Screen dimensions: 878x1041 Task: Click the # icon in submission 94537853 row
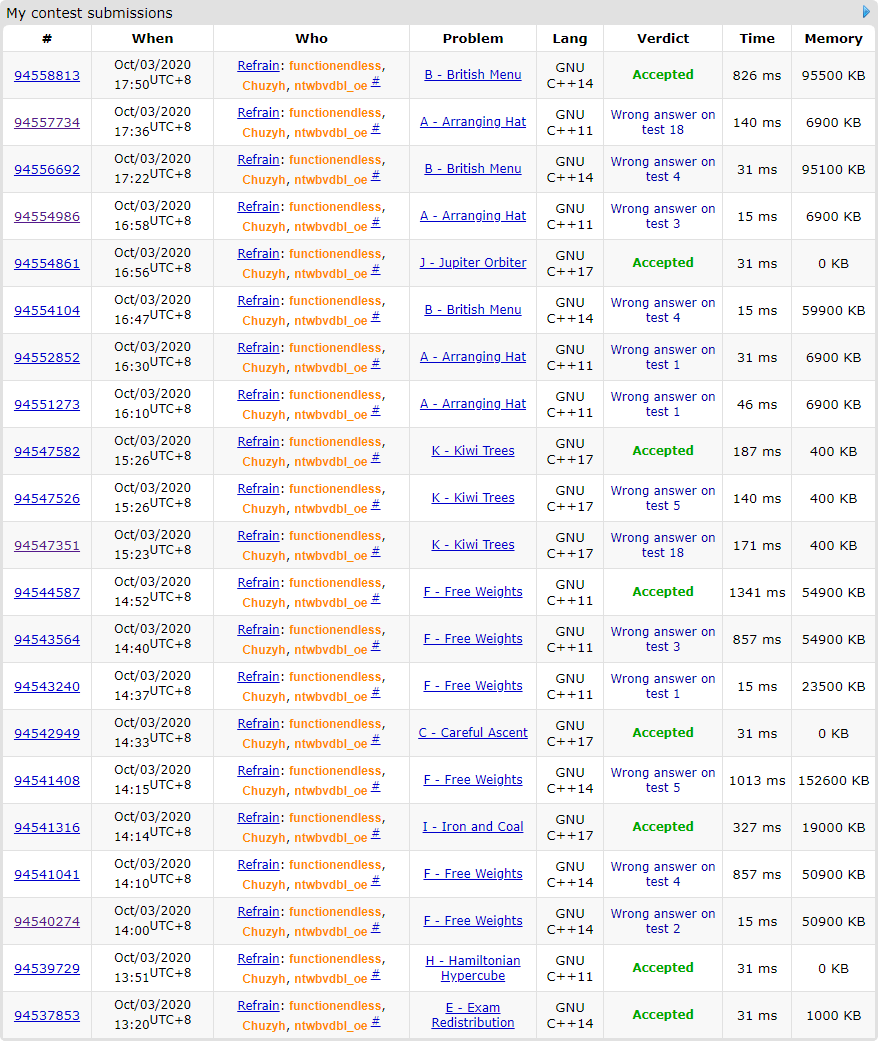375,1021
